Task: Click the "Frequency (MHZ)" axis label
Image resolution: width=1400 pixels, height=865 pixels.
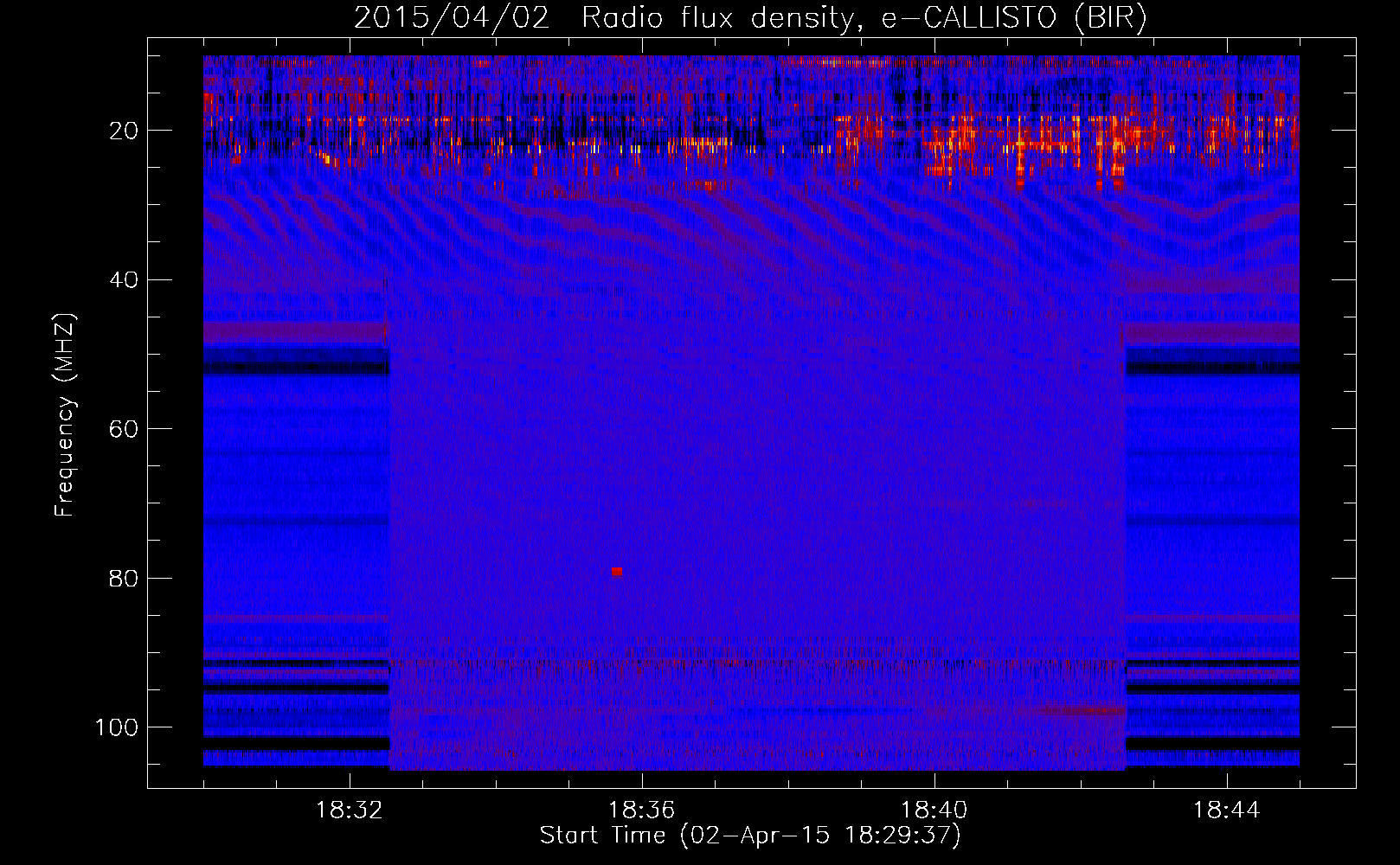Action: point(65,414)
